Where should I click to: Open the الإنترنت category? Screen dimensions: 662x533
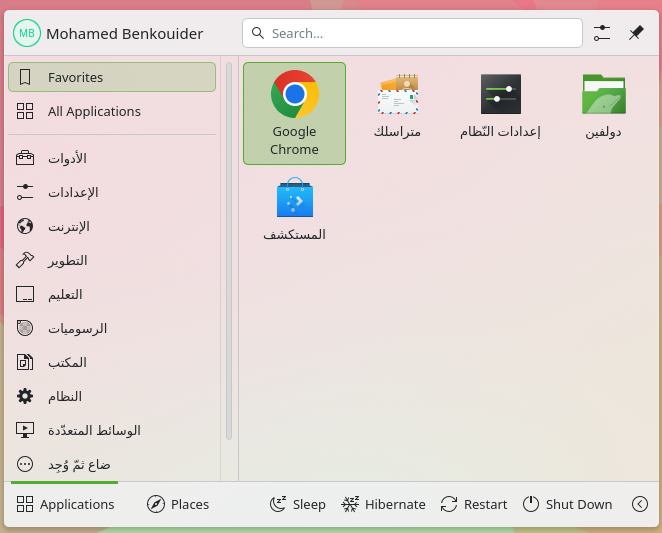click(x=112, y=226)
